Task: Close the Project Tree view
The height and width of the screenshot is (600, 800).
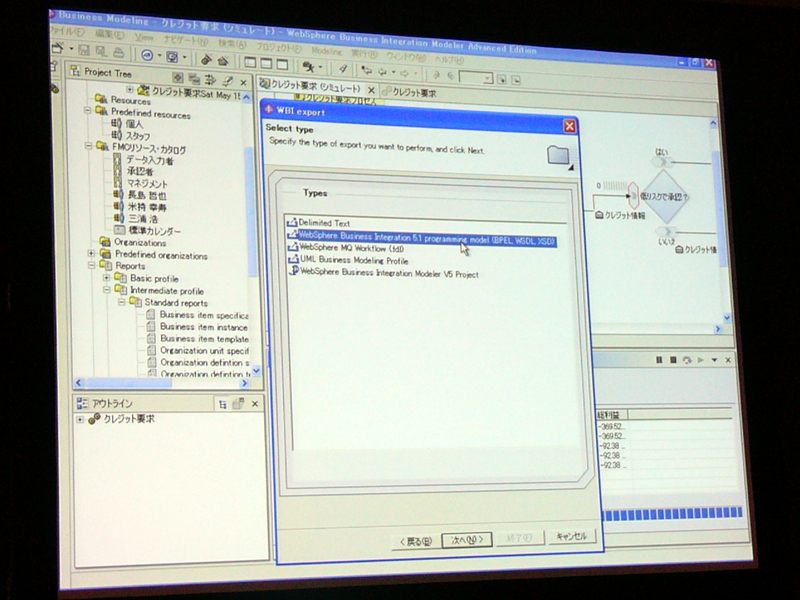Action: (243, 82)
